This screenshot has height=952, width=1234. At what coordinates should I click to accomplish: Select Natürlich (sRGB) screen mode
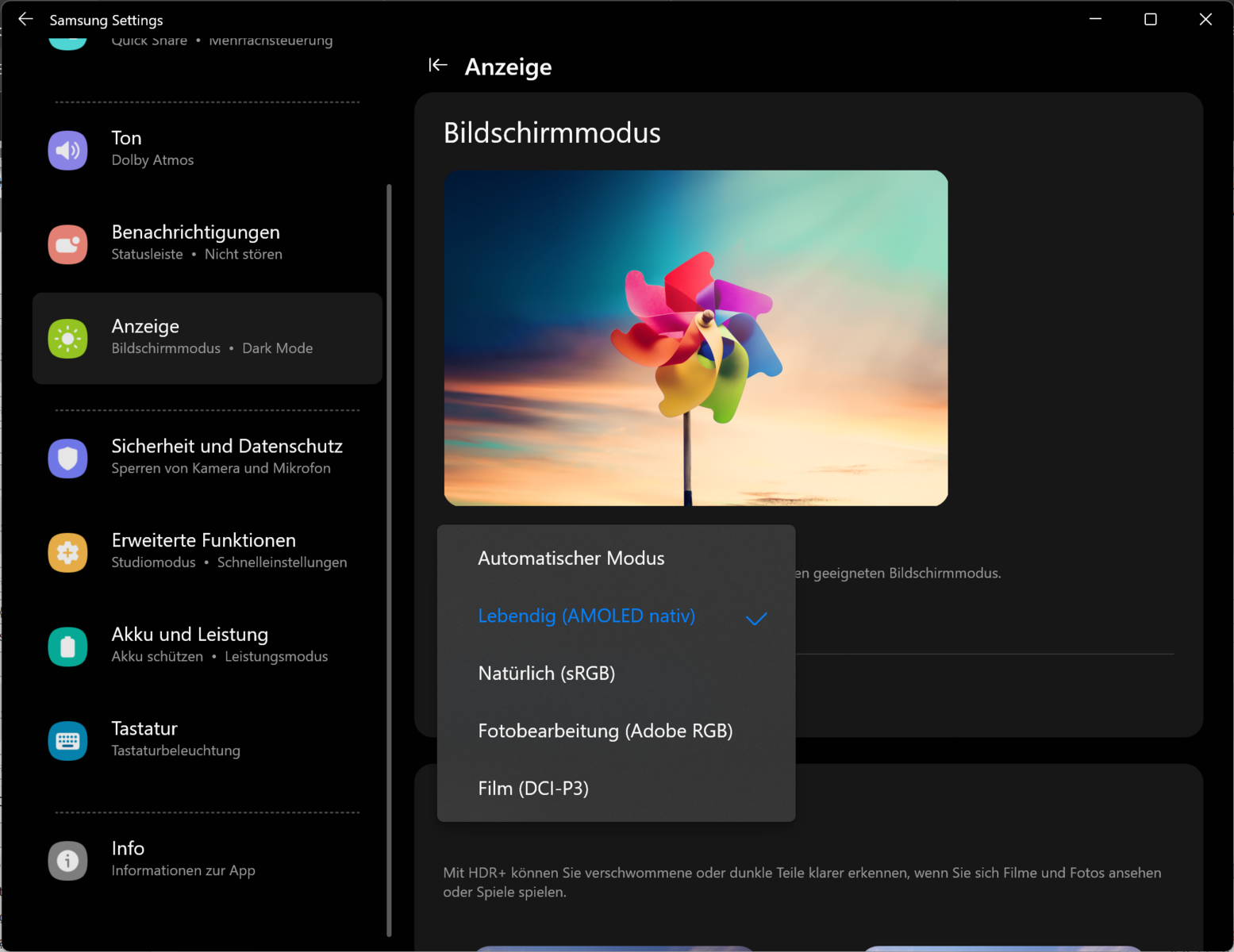tap(546, 674)
